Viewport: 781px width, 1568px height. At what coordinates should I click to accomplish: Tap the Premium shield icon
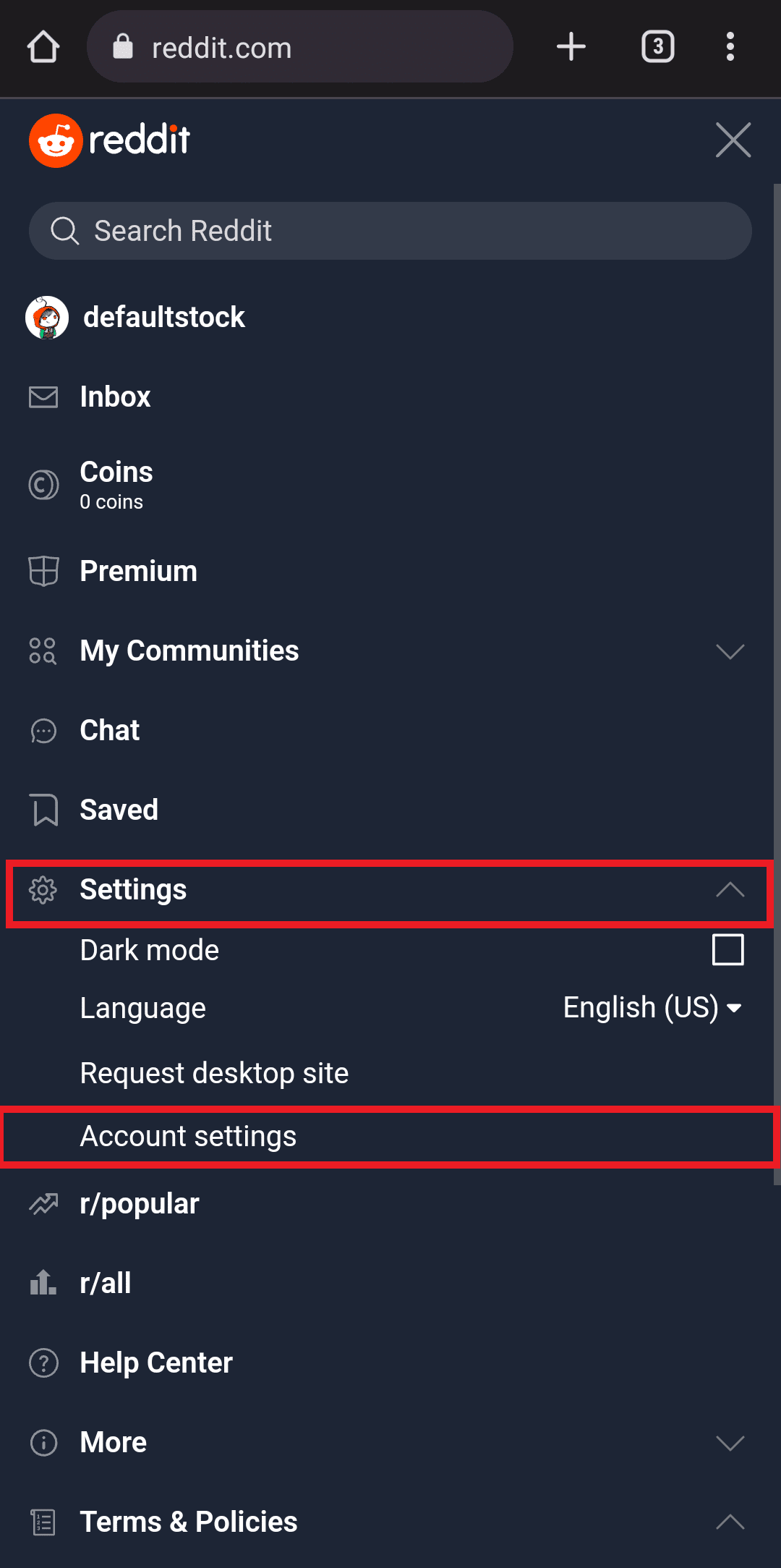point(43,571)
